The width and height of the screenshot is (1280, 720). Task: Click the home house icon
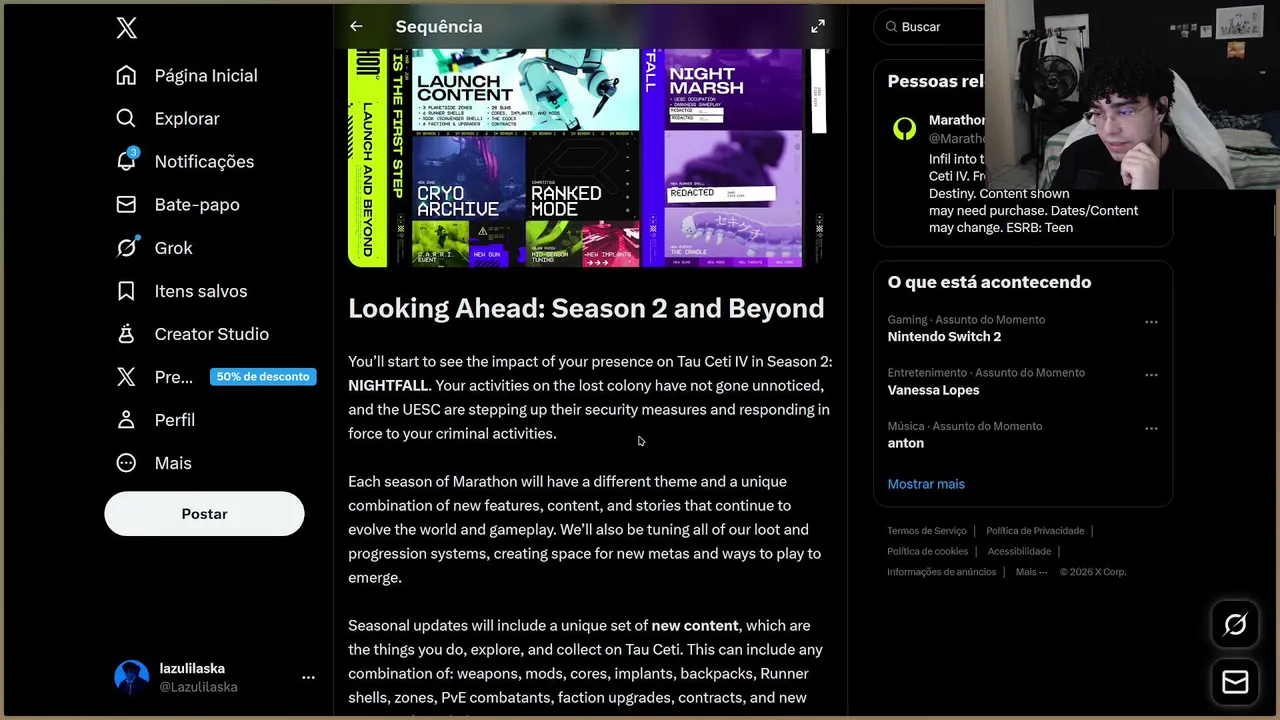[x=126, y=75]
